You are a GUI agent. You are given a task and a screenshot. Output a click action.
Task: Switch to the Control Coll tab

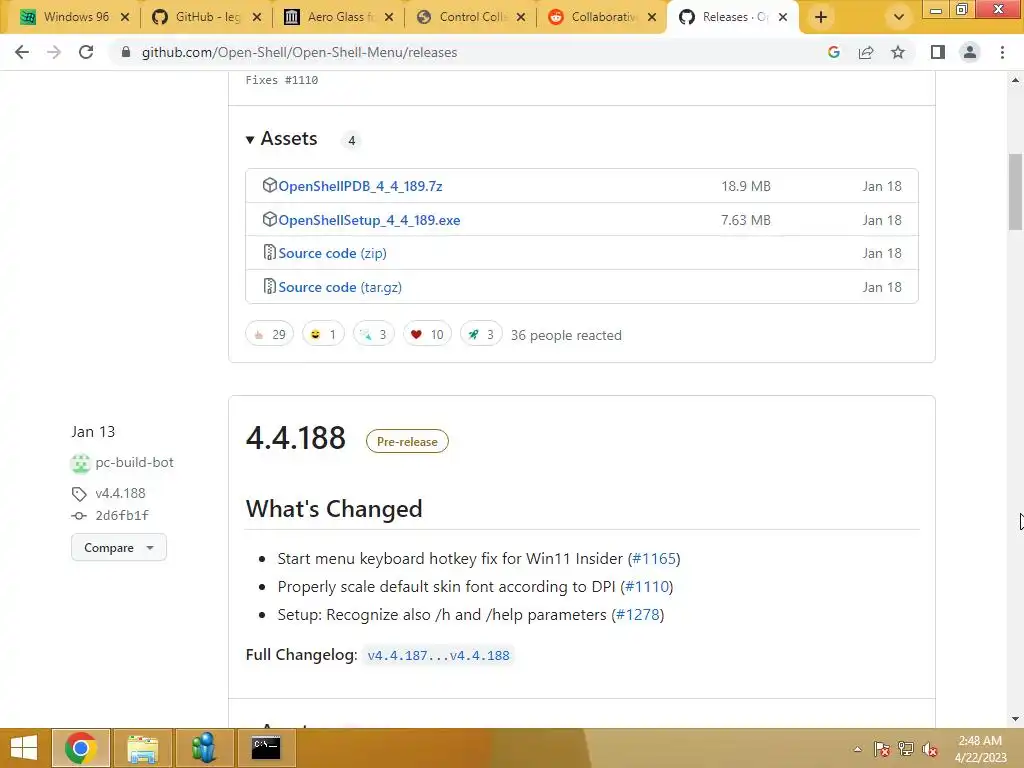(472, 17)
